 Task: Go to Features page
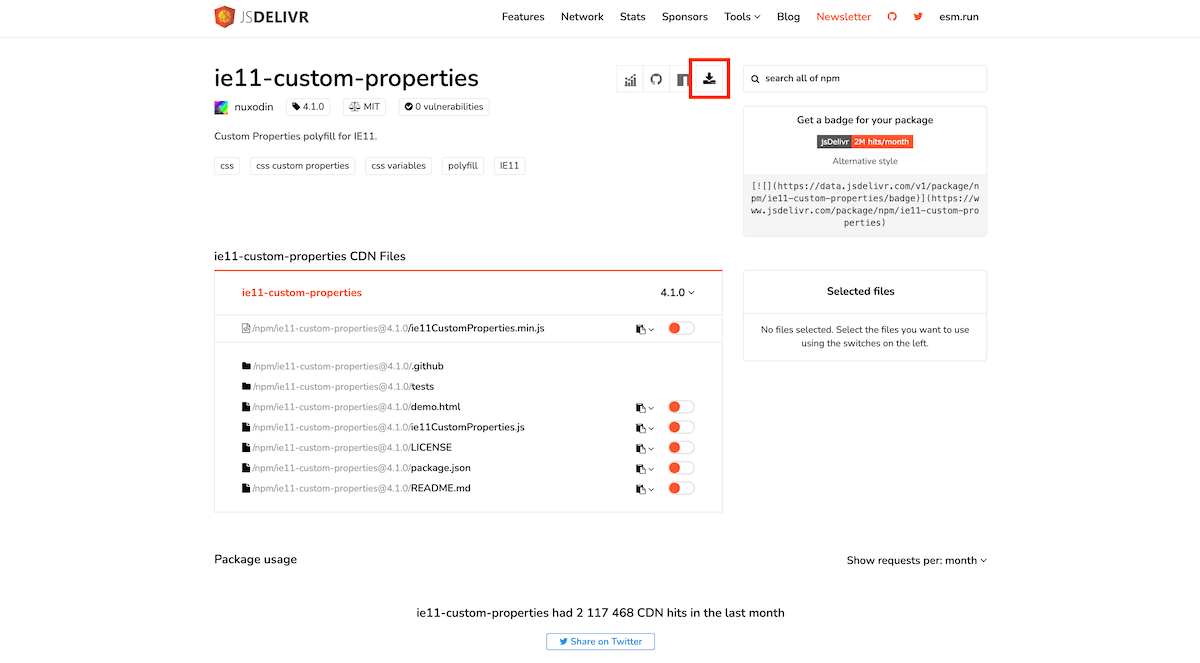click(523, 17)
